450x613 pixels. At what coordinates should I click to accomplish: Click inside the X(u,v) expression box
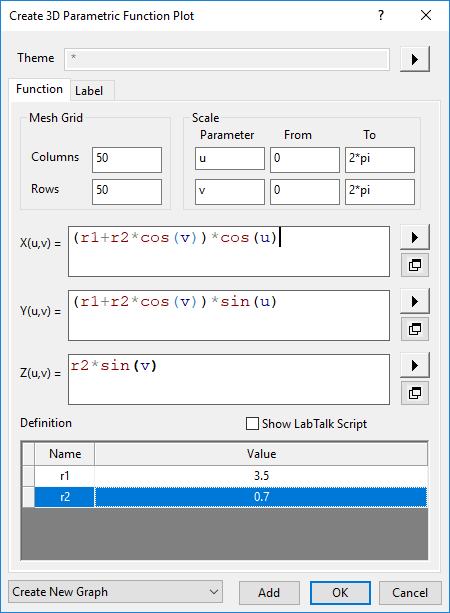[x=229, y=251]
